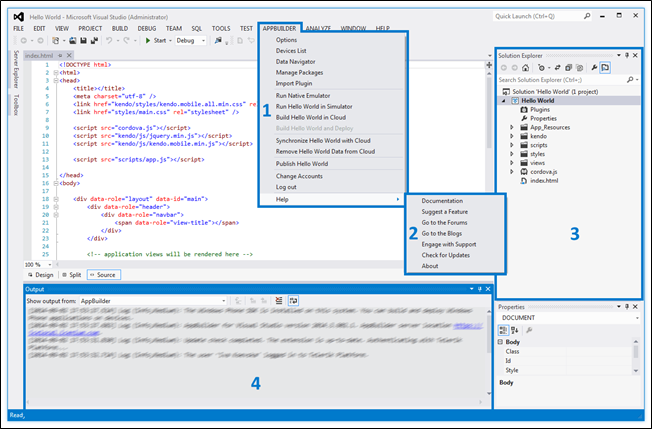Select Check for Updates in Help submenu

445,255
